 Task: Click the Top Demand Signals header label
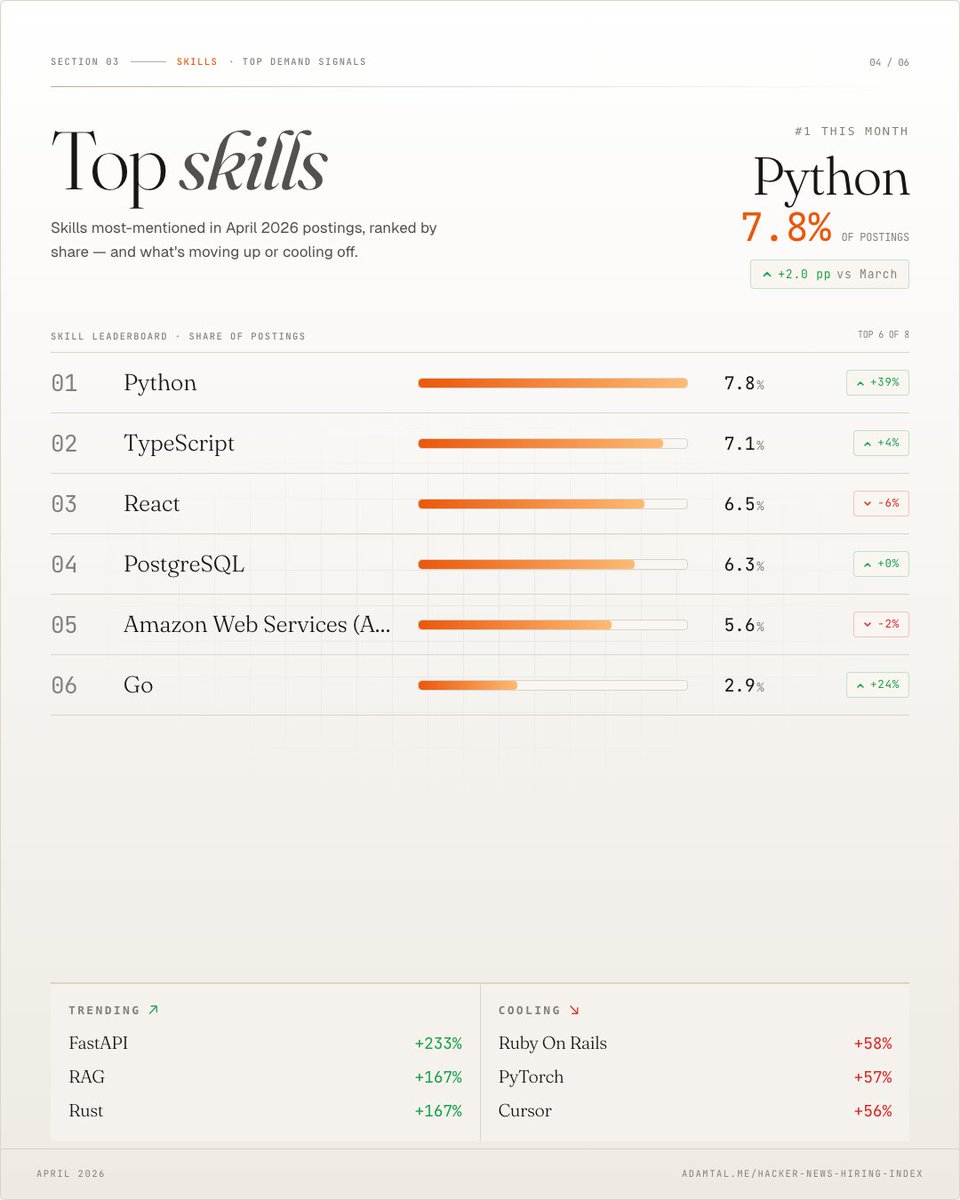304,62
